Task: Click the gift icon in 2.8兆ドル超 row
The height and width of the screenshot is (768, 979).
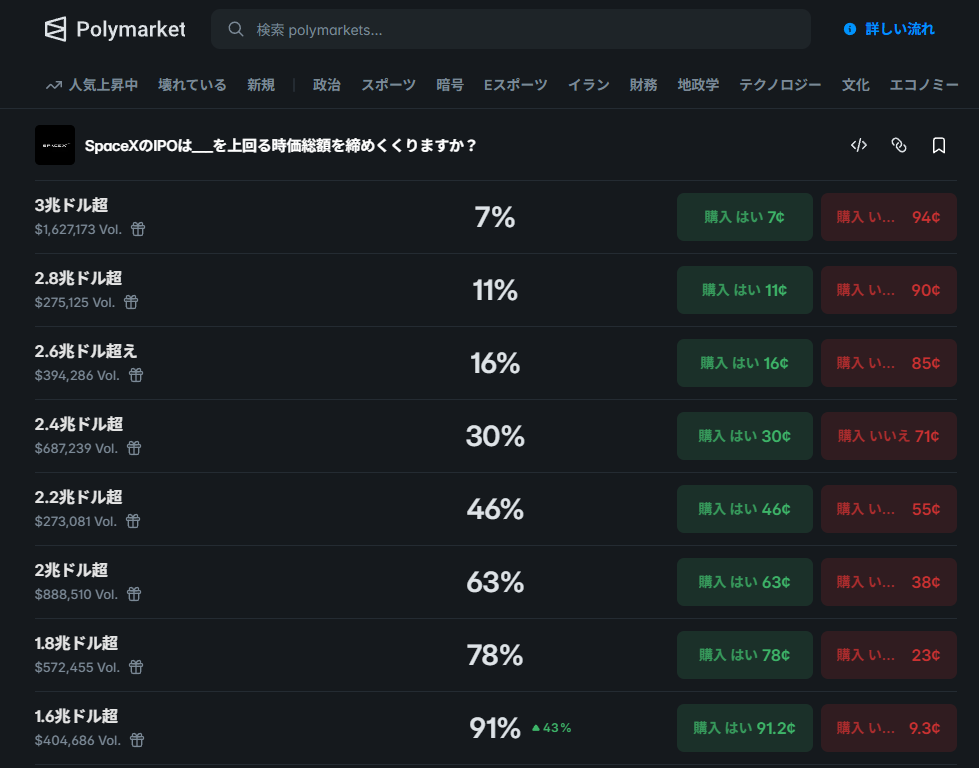Action: tap(131, 302)
